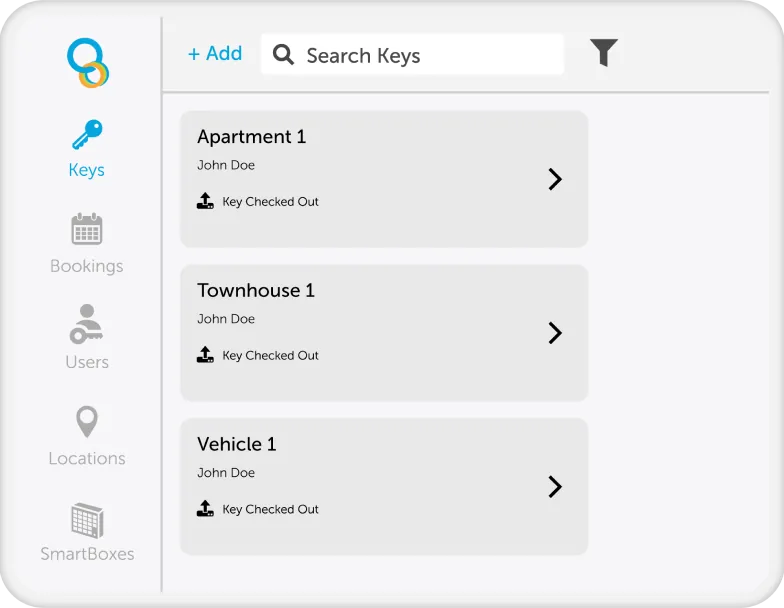The height and width of the screenshot is (608, 784).
Task: Click the magnifier search icon
Action: [x=283, y=54]
